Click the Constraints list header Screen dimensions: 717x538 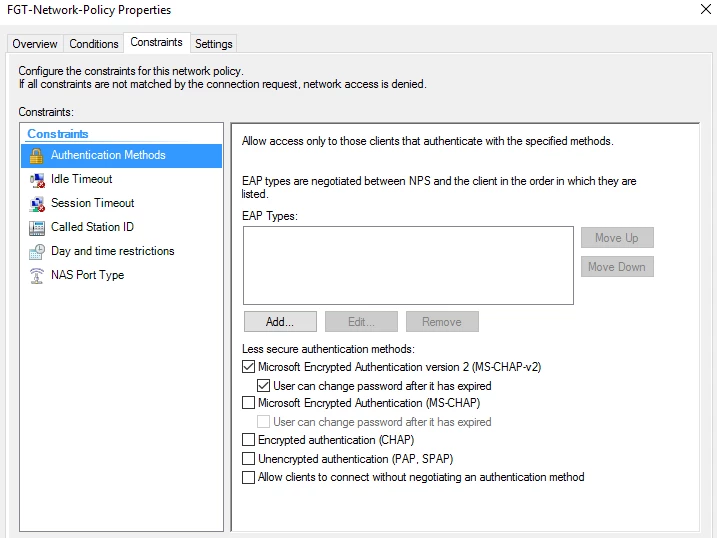[x=58, y=134]
